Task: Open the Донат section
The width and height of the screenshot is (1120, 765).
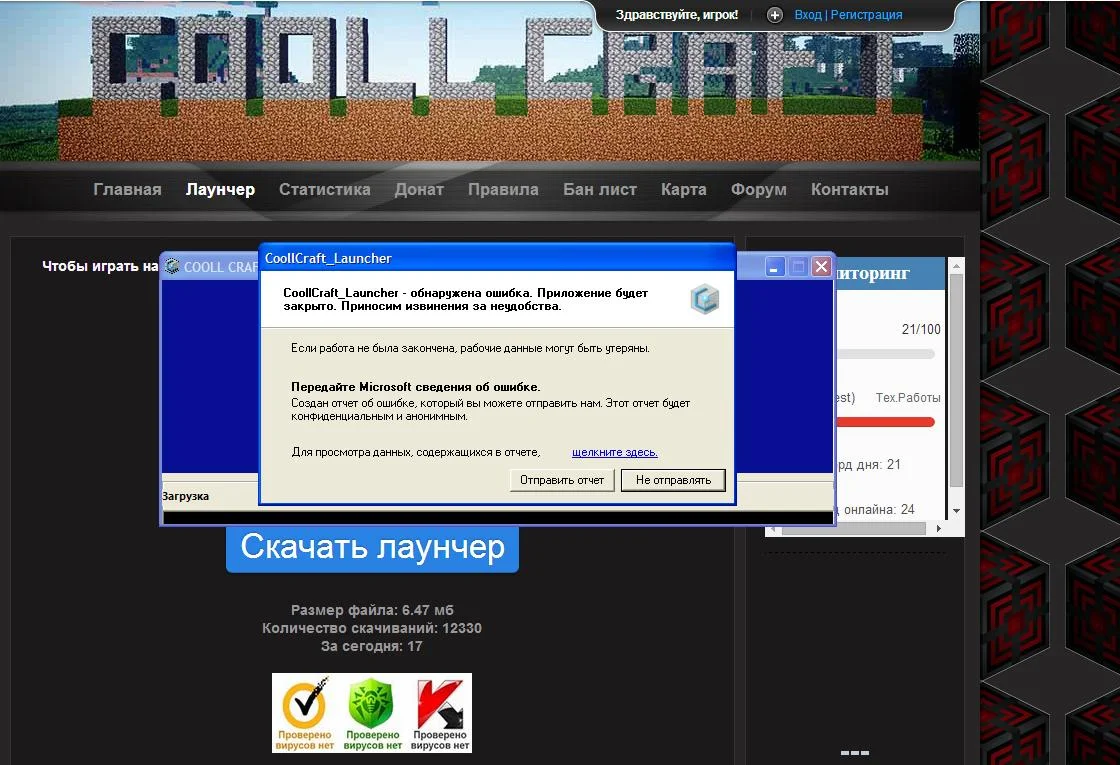Action: click(419, 190)
